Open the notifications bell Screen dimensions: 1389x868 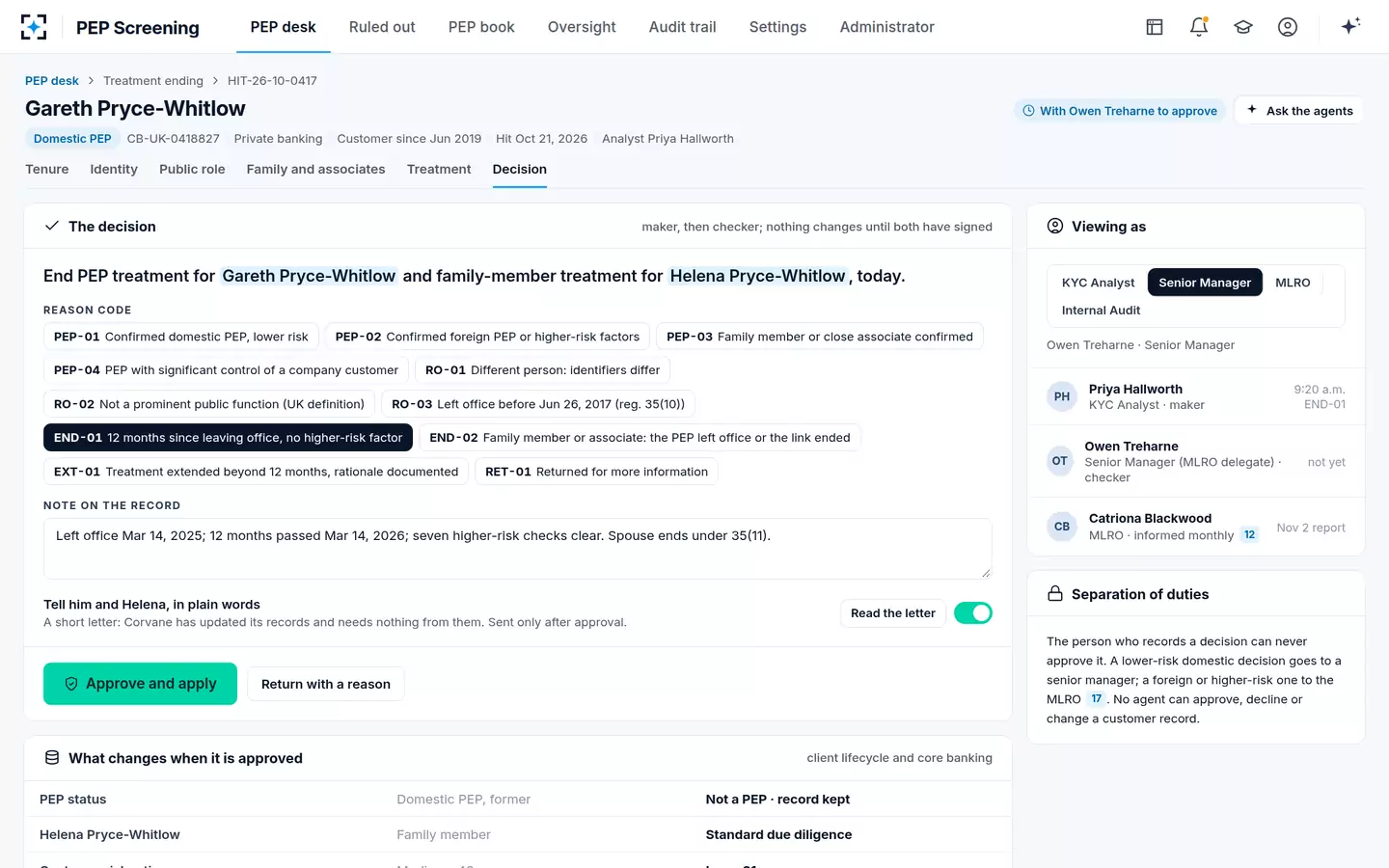(1199, 27)
